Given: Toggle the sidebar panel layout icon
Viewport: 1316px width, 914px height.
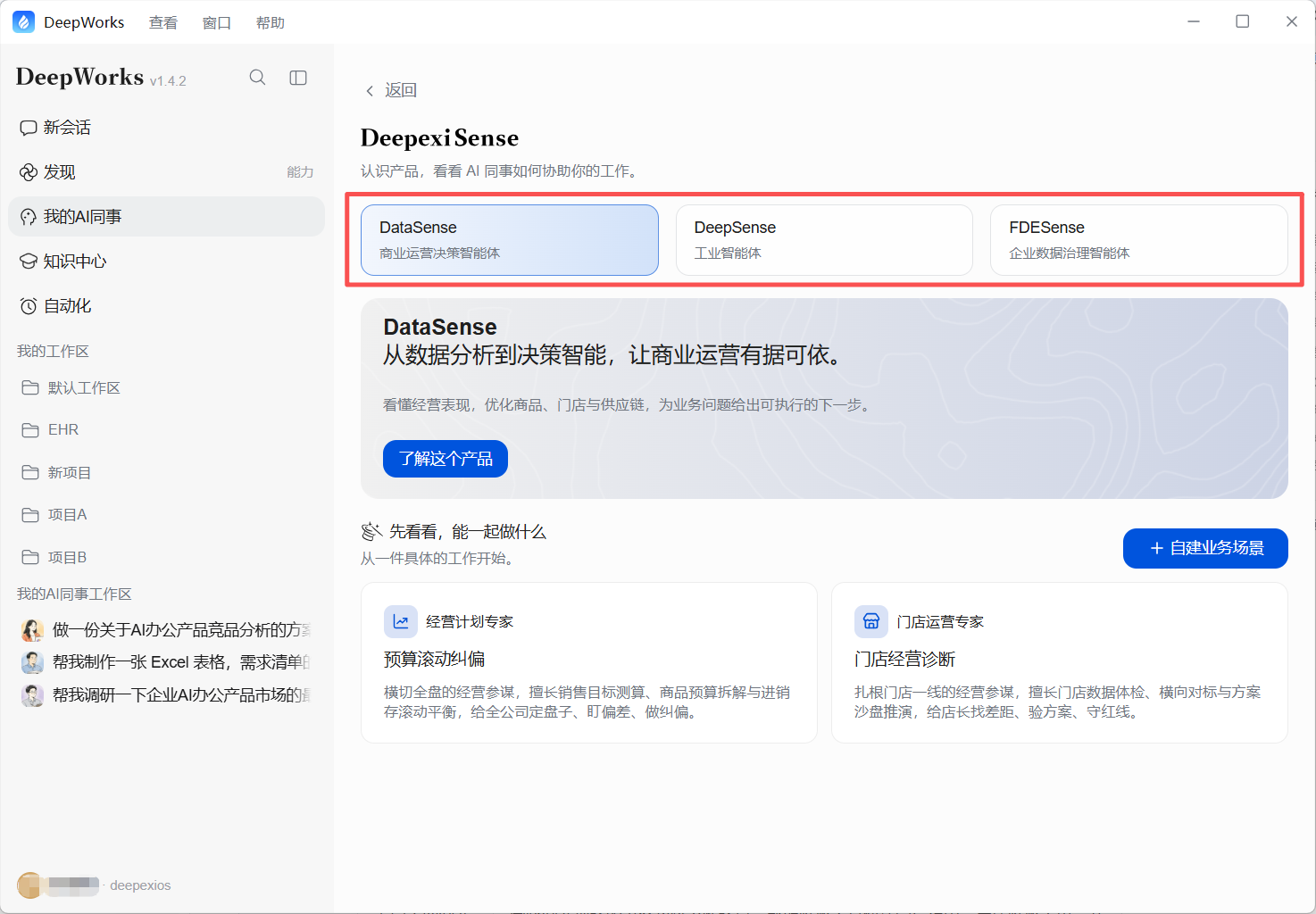Looking at the screenshot, I should 298,78.
